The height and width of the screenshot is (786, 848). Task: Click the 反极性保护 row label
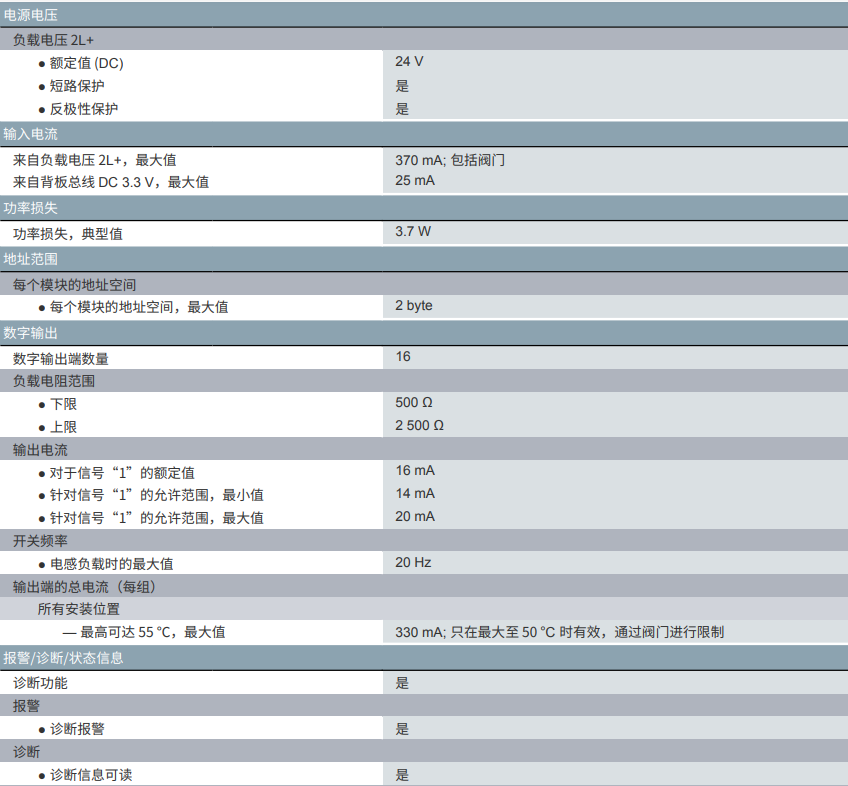click(84, 109)
